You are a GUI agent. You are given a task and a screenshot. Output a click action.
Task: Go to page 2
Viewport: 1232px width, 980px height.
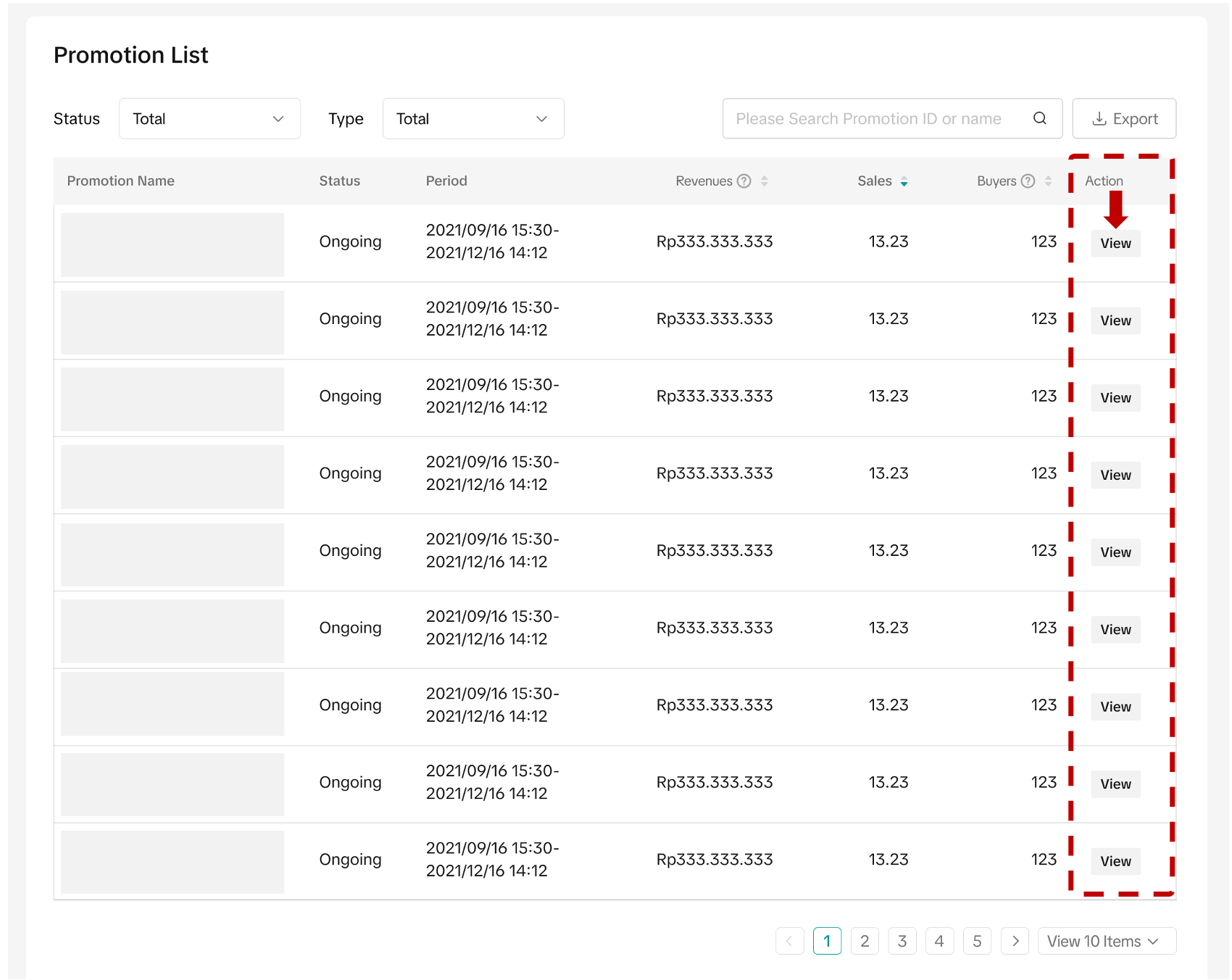pyautogui.click(x=865, y=941)
